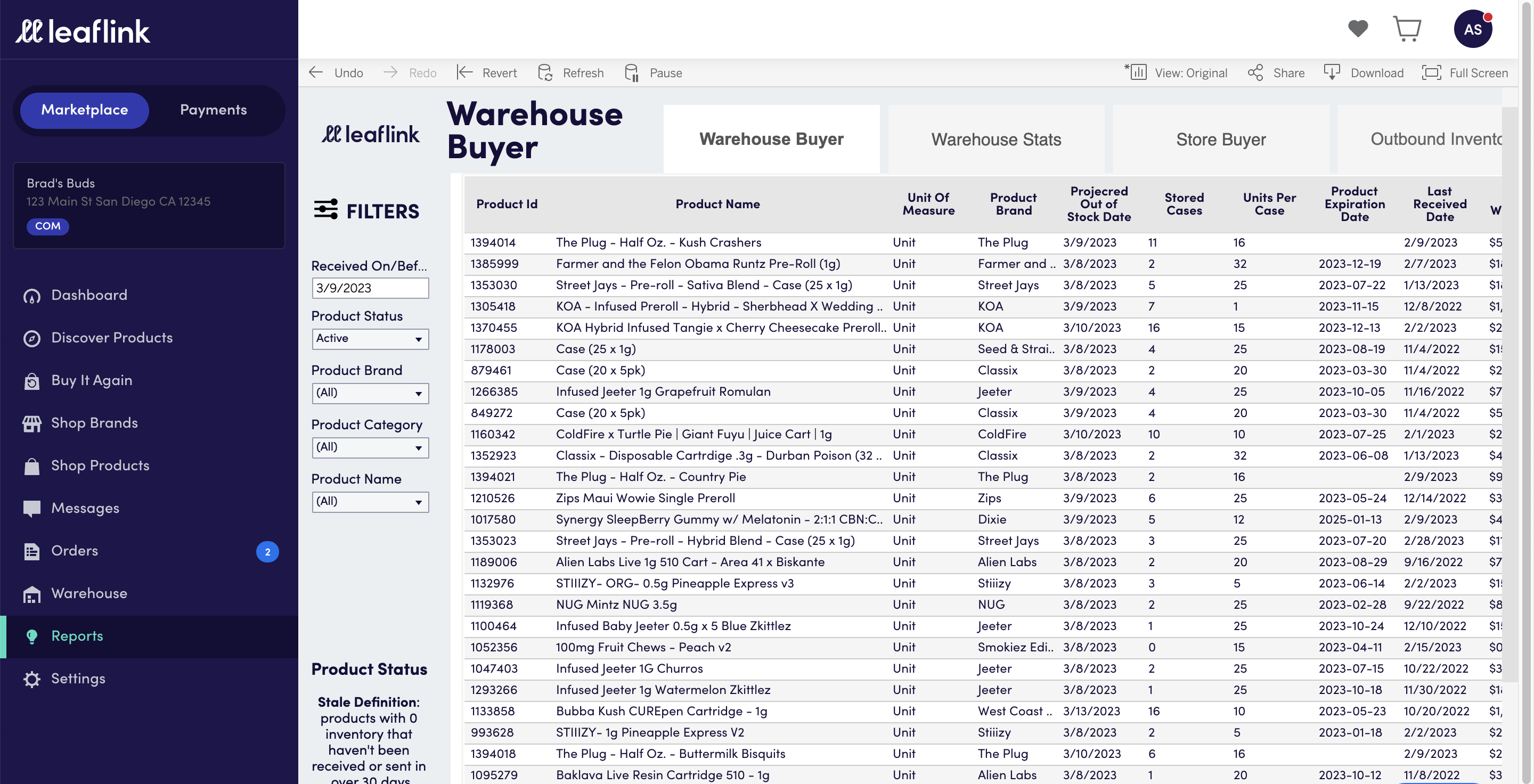Click the Warehouse building icon

[x=31, y=594]
